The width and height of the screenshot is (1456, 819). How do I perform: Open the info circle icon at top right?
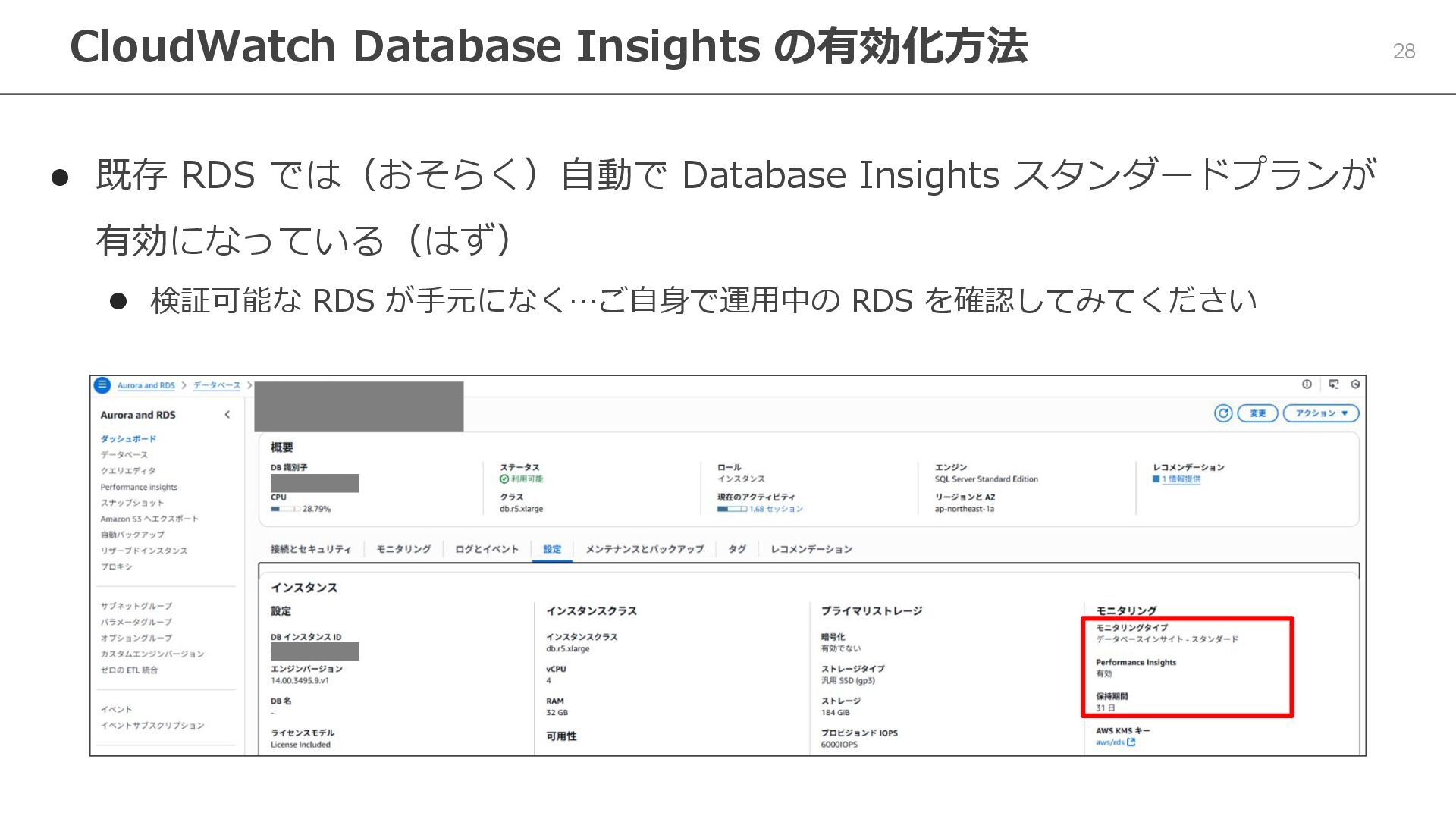coord(1307,384)
